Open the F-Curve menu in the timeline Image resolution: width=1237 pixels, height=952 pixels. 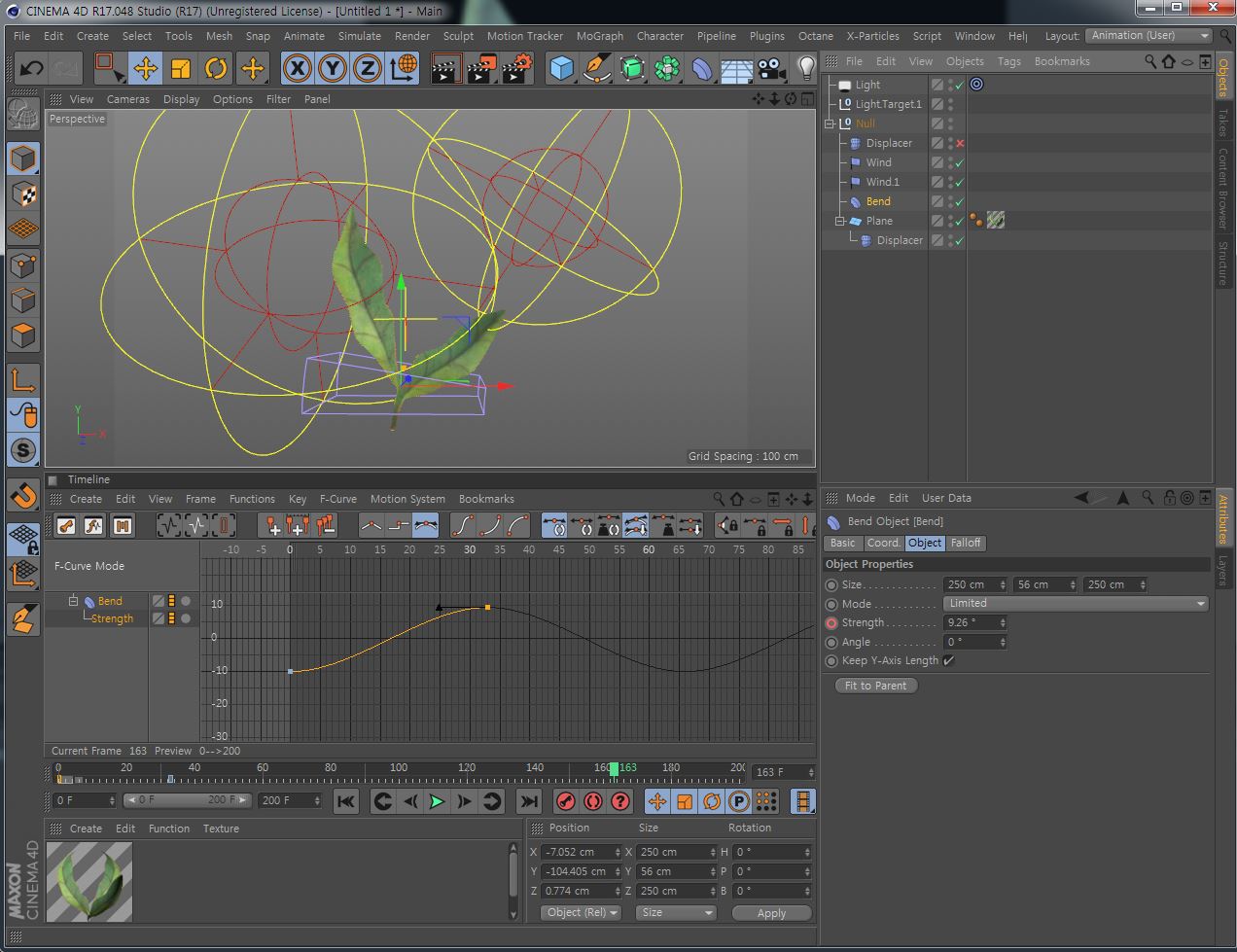point(338,499)
